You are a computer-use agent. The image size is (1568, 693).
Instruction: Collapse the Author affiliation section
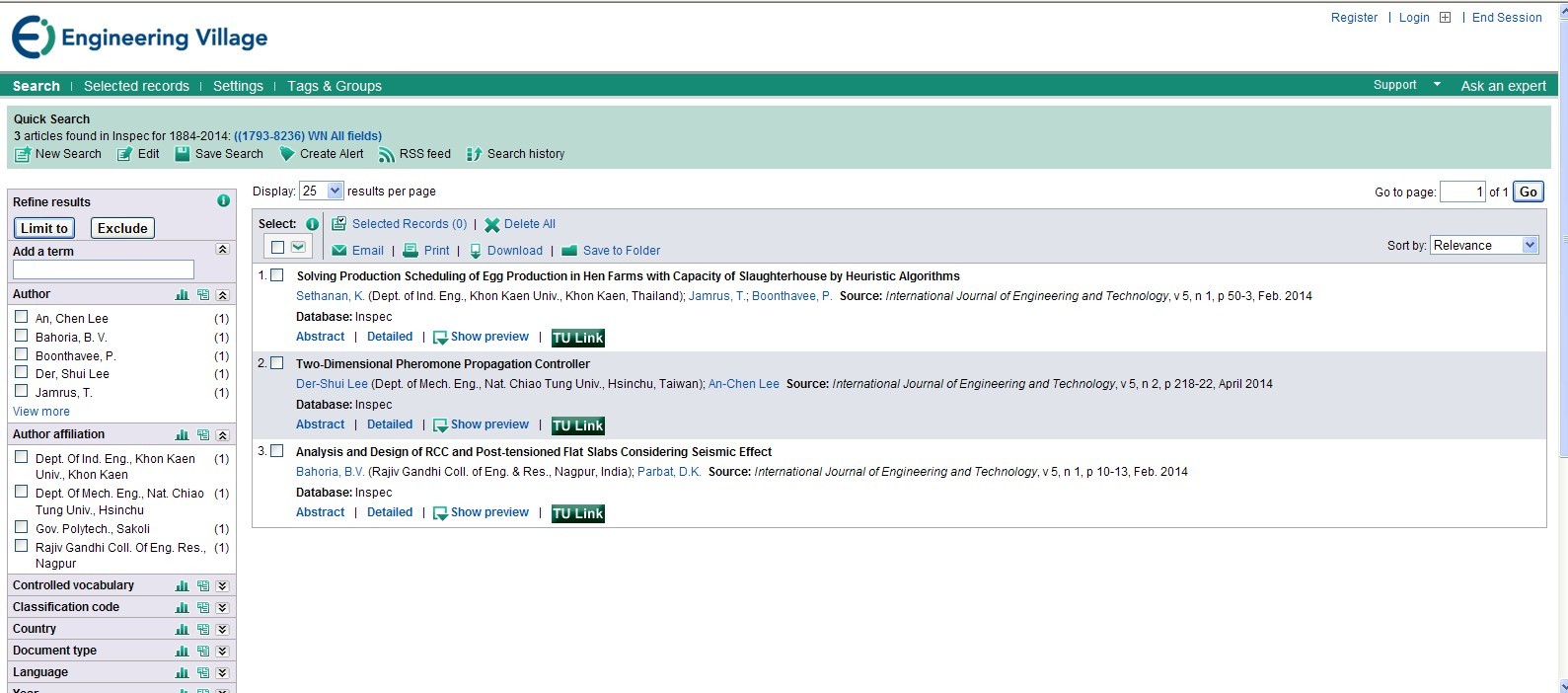222,435
